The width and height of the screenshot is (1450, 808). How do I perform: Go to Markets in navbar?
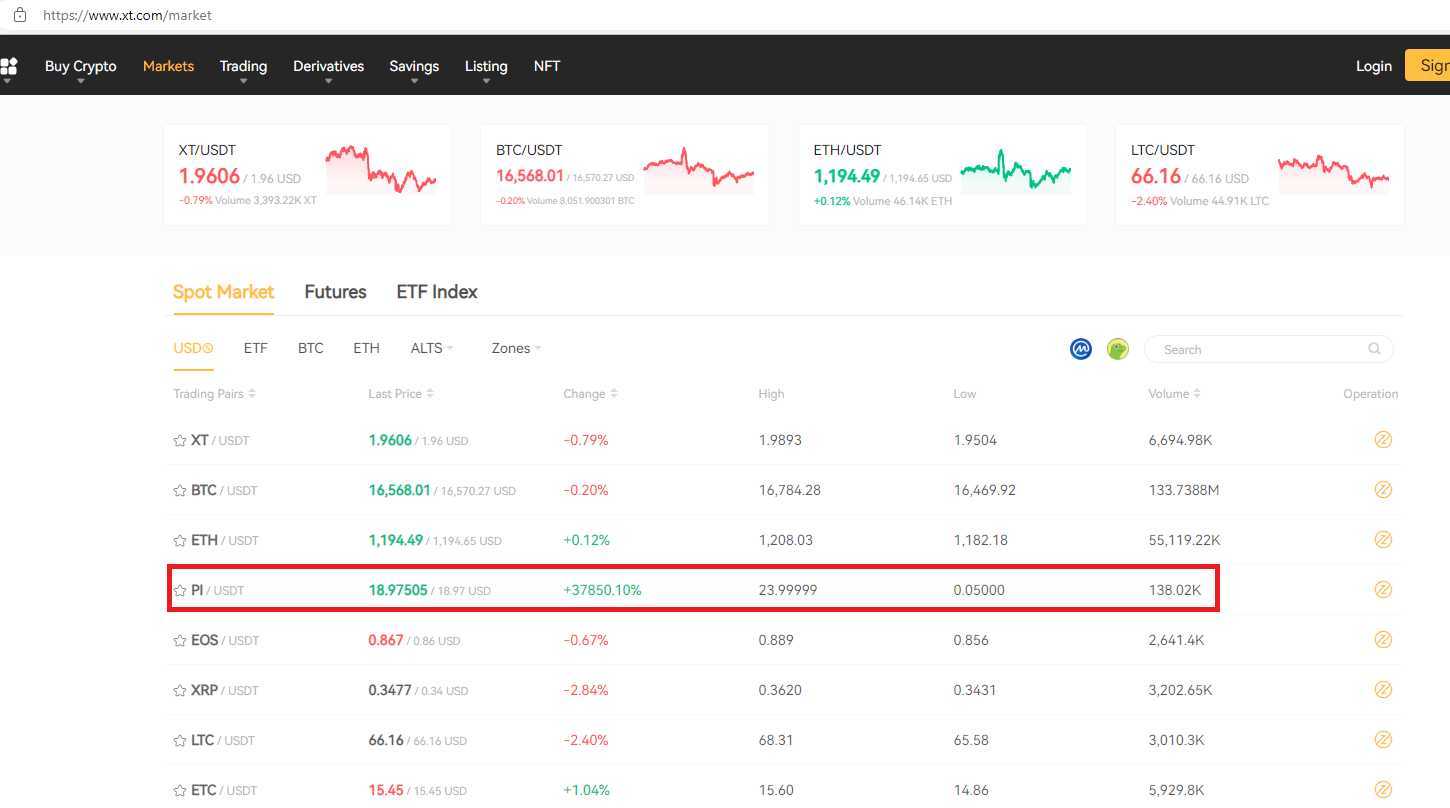[168, 66]
